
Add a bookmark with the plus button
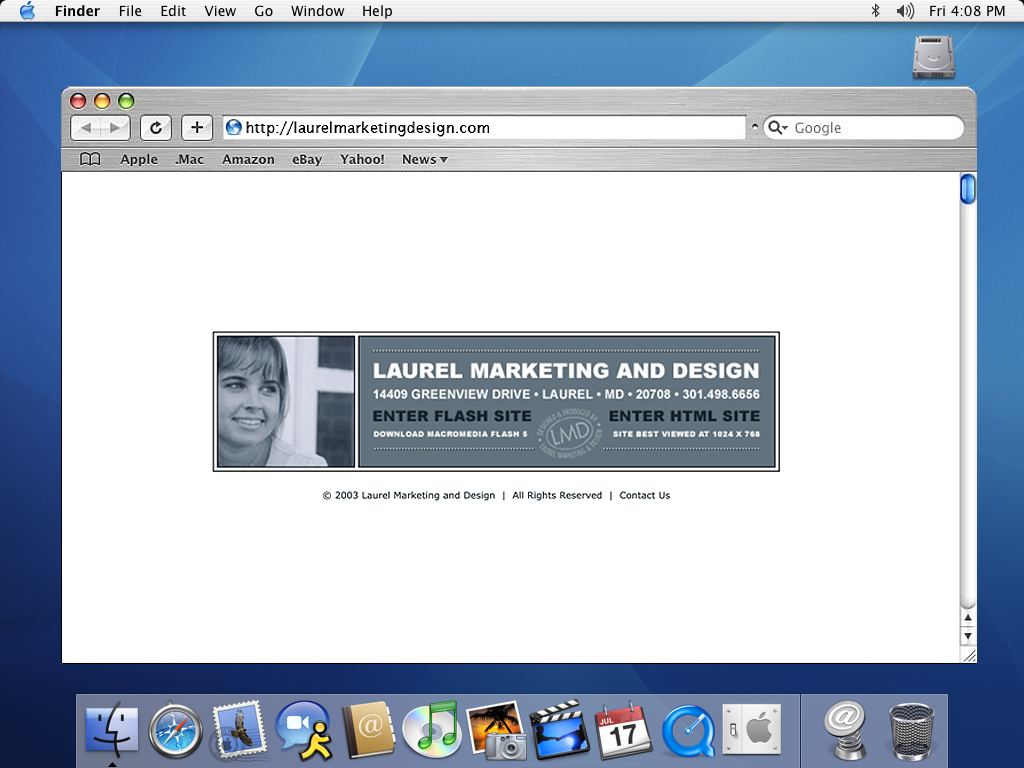(197, 128)
